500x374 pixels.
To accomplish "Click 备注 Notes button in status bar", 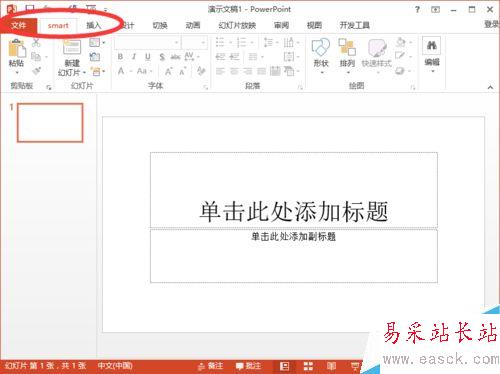I will [x=210, y=366].
